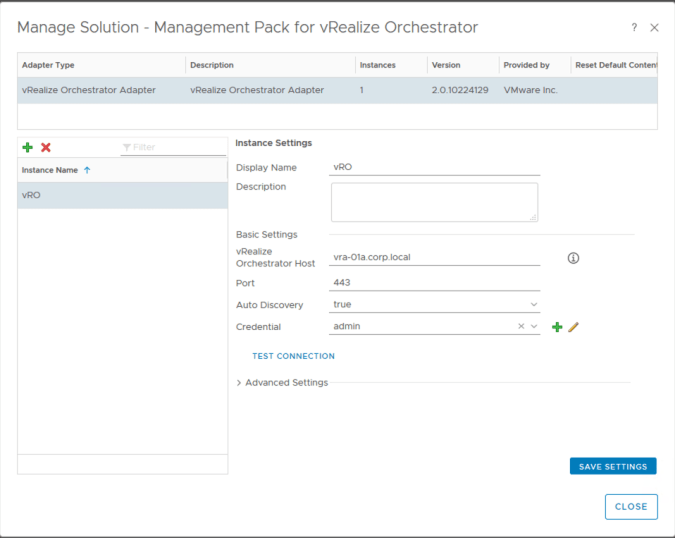
Task: Expand the Advanced Settings section
Action: tap(282, 382)
